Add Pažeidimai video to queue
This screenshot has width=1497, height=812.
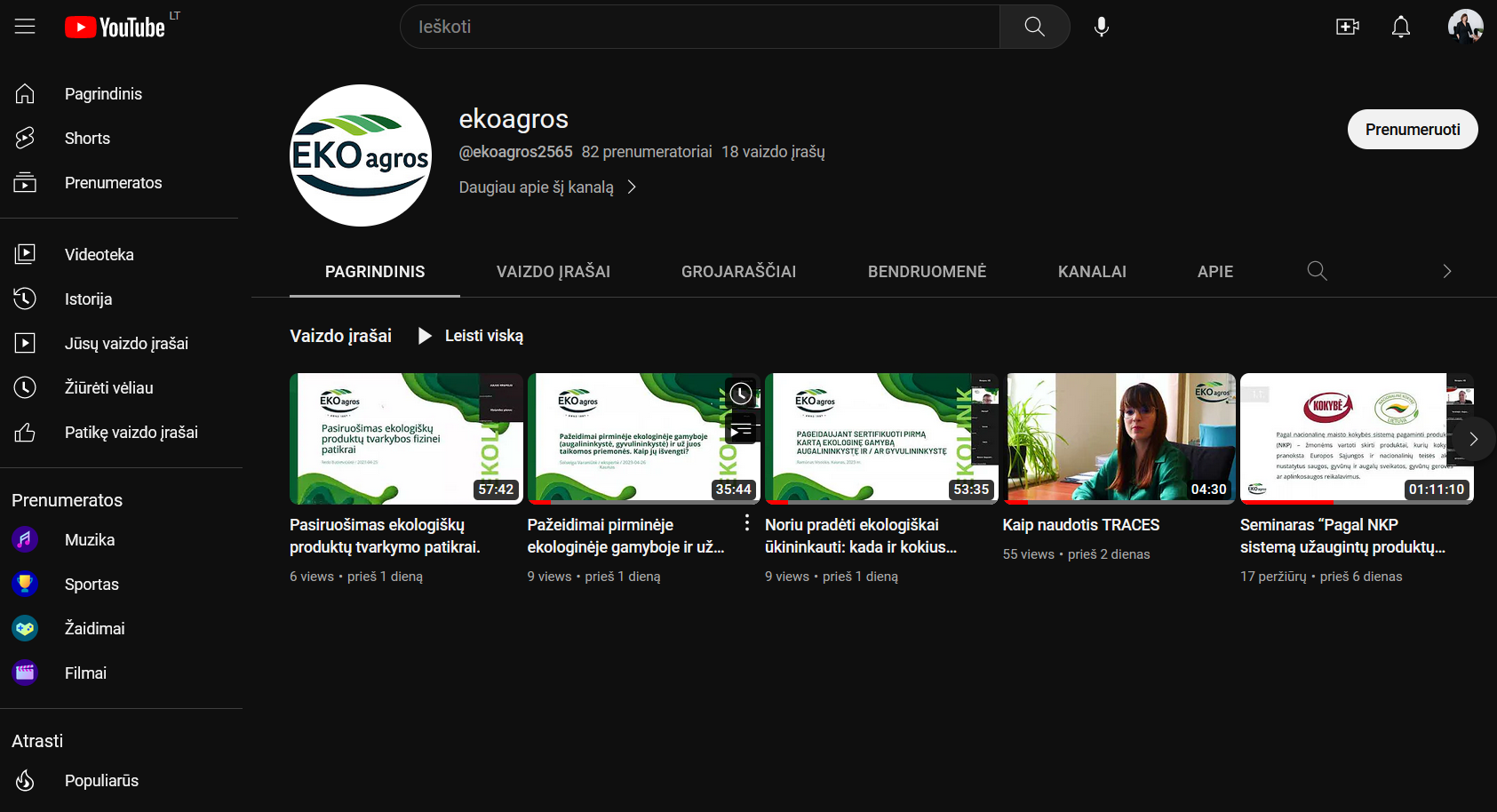(x=741, y=430)
